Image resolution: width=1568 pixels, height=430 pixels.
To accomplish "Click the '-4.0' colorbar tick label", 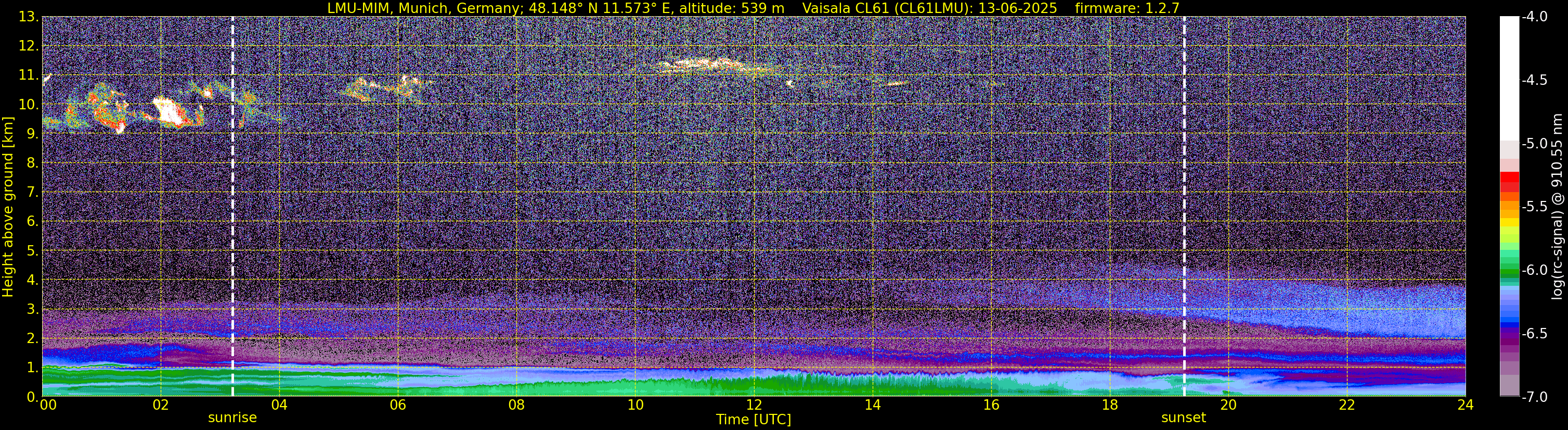I will [x=1534, y=17].
